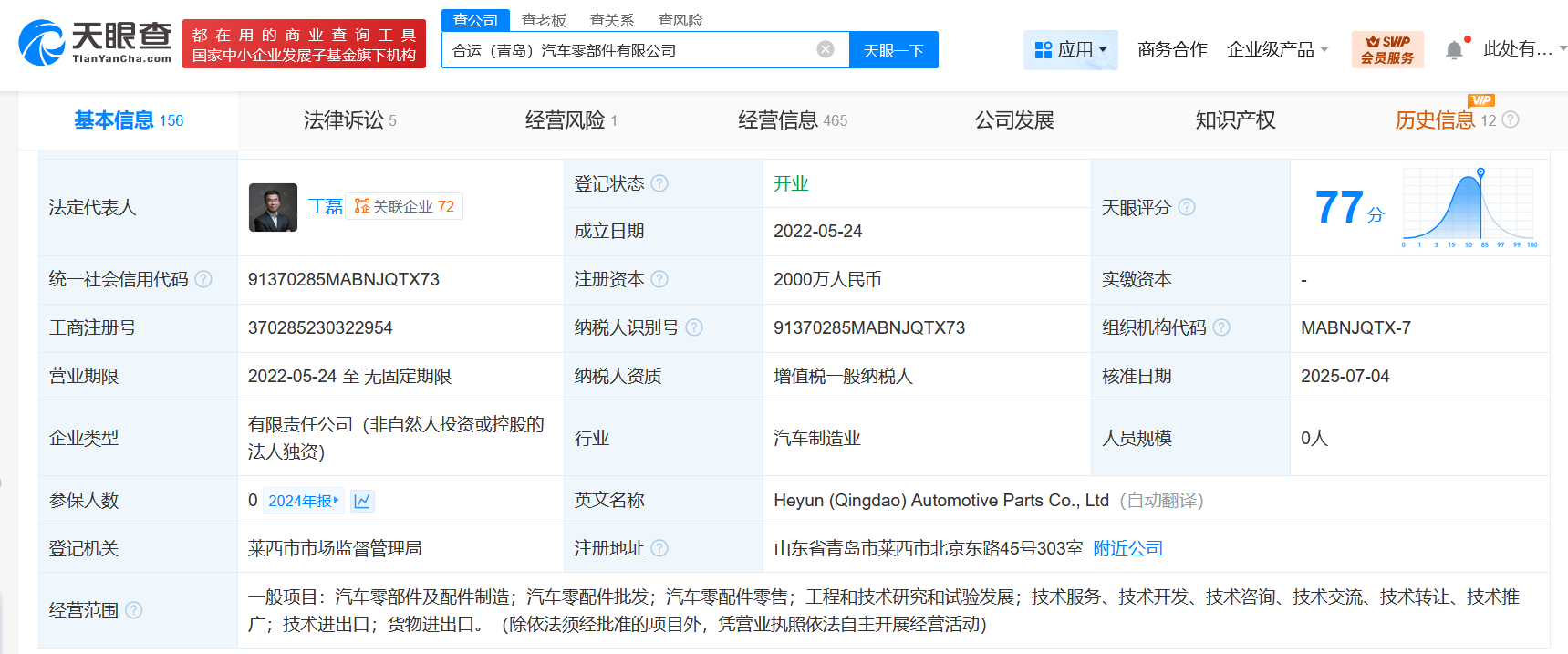The height and width of the screenshot is (654, 1568).
Task: Click the Tianyancha logo
Action: pyautogui.click(x=95, y=43)
